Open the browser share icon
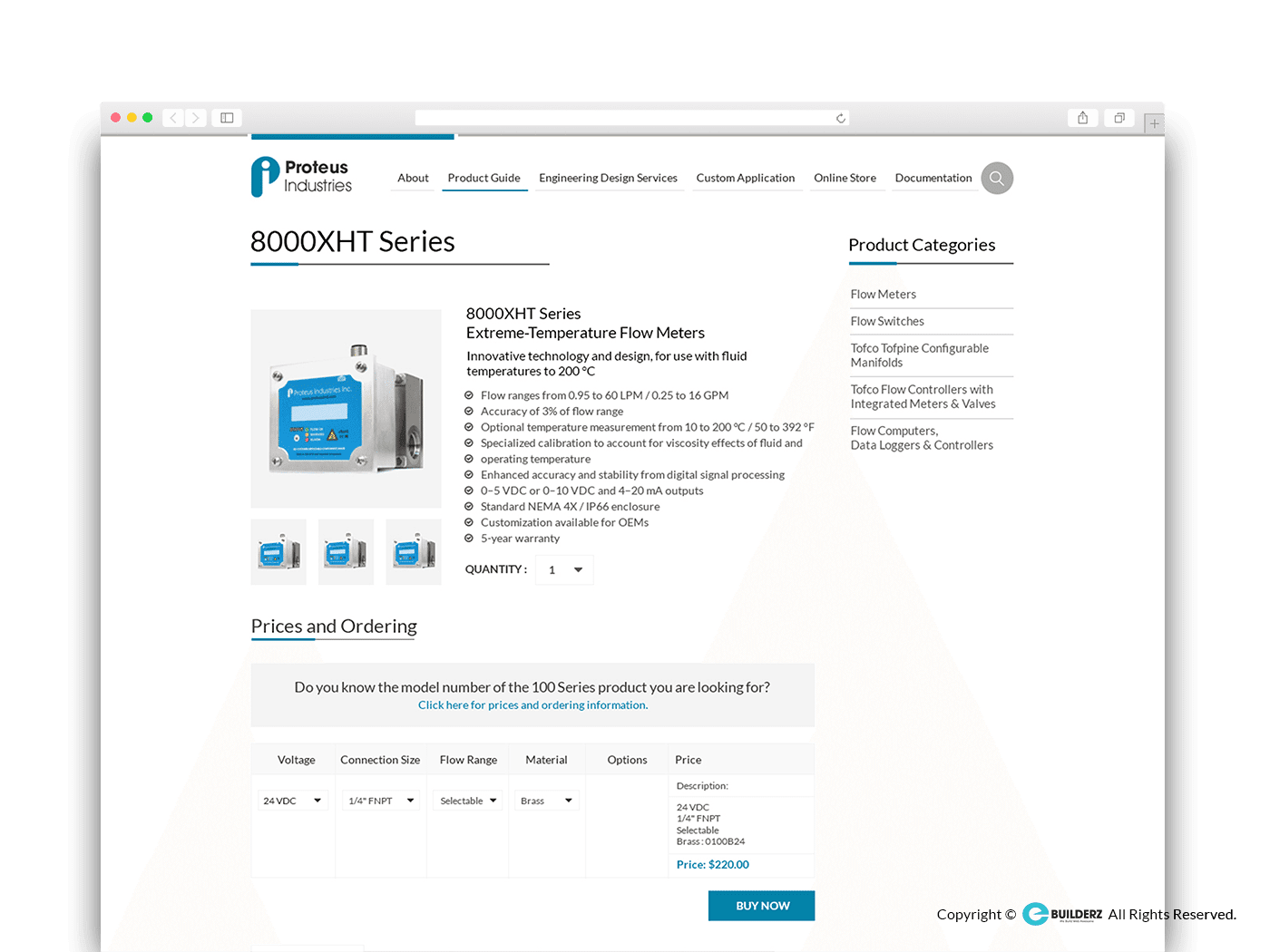1270x952 pixels. tap(1082, 118)
